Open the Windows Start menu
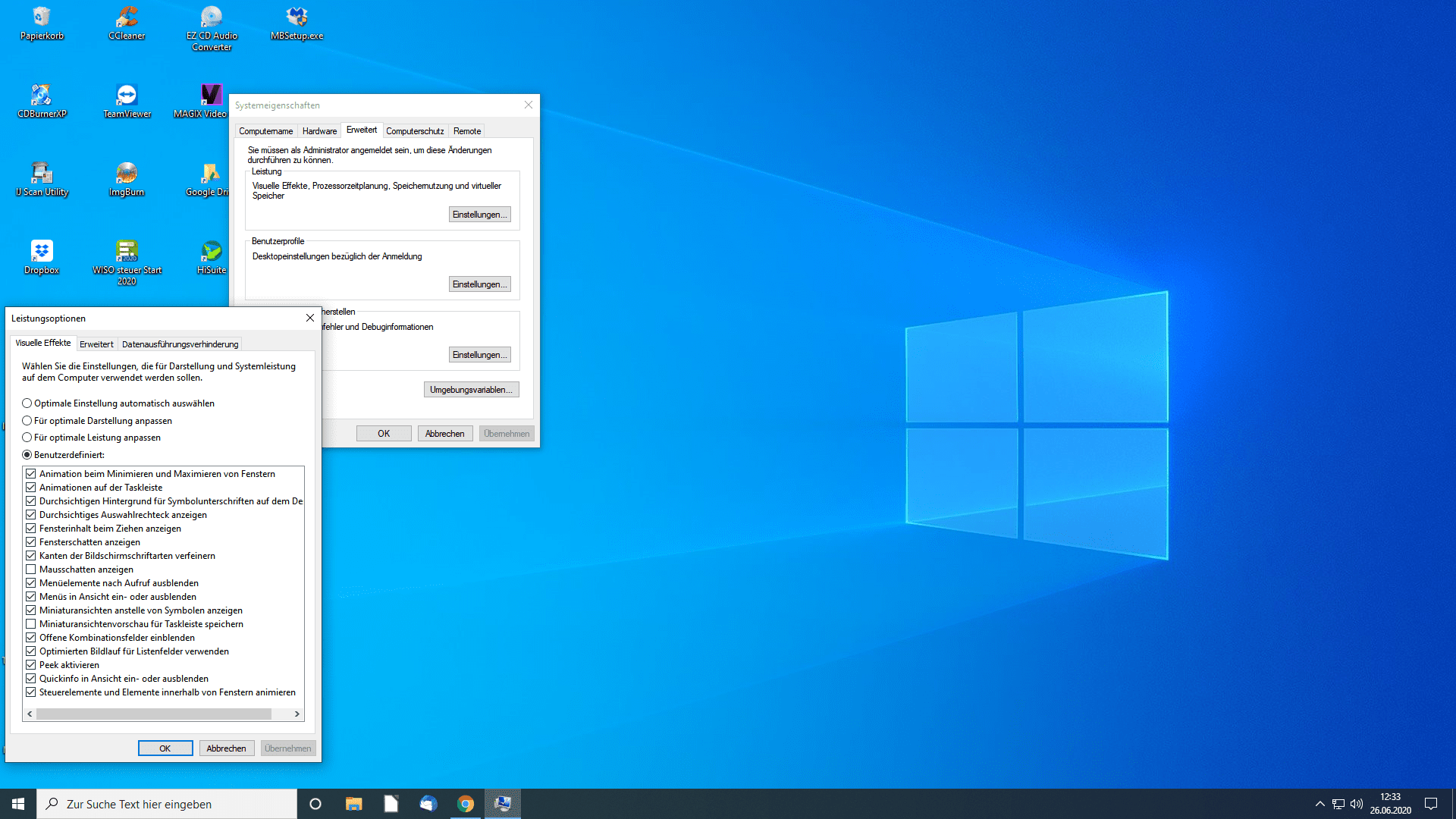Viewport: 1456px width, 819px height. coord(18,804)
